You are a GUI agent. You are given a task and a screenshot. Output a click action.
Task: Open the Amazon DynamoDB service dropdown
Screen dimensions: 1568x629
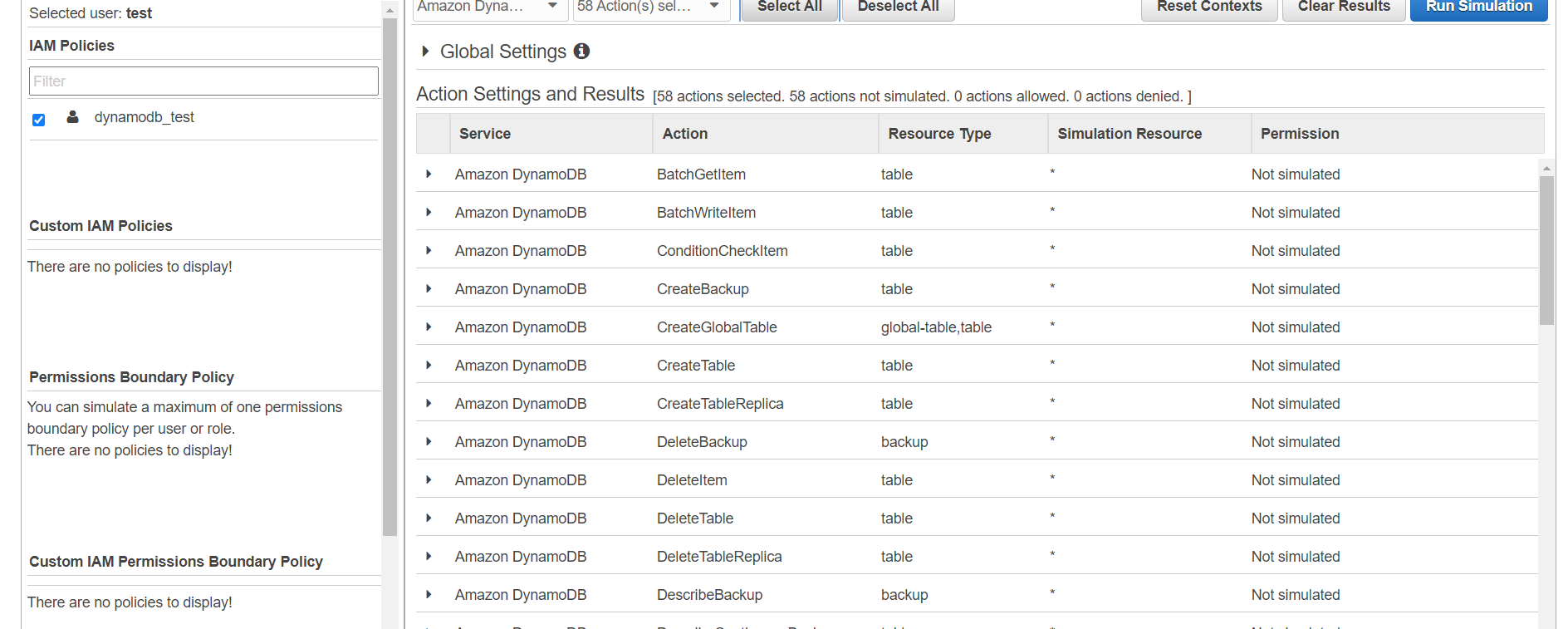(490, 7)
